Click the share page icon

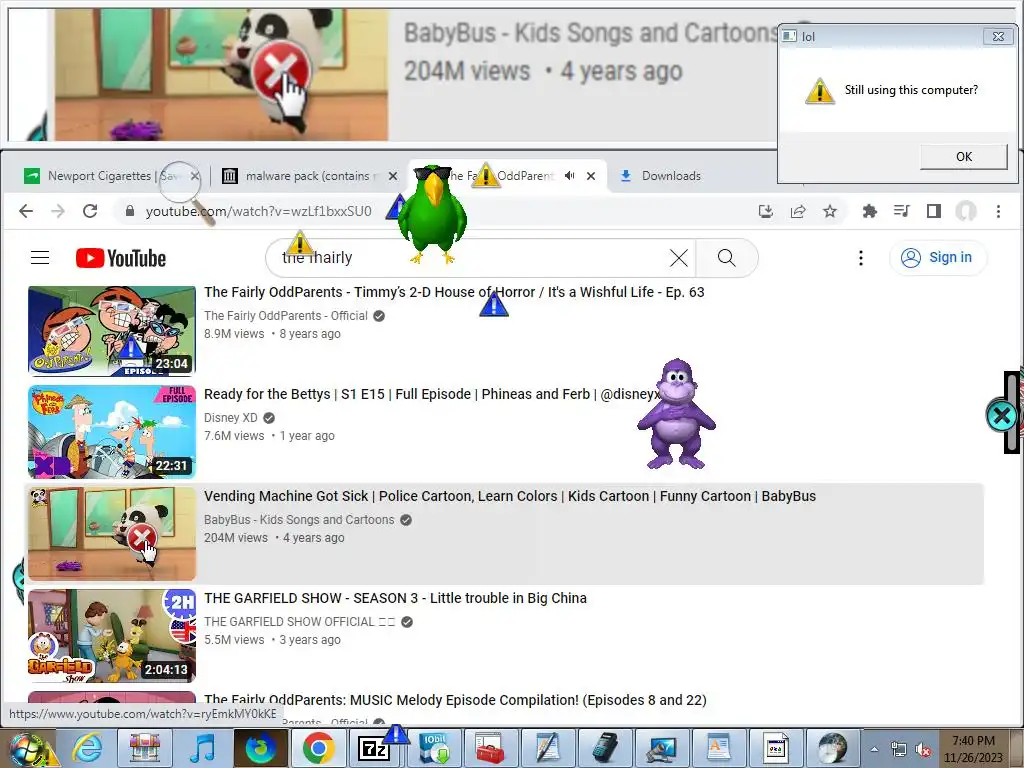[x=797, y=211]
